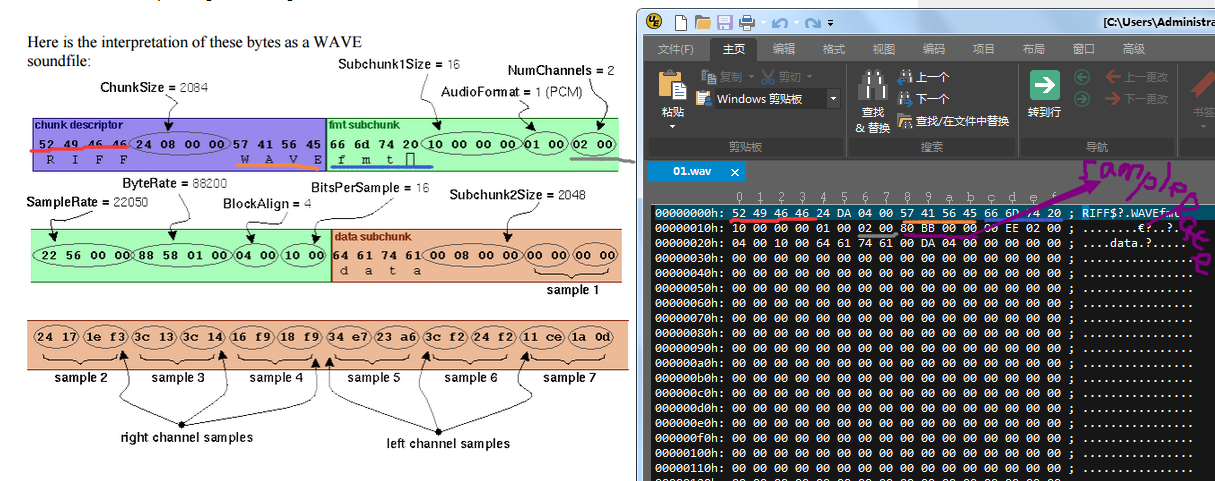Click the clipboard icon beside Windows 剪贴板
1215x481 pixels.
point(706,99)
